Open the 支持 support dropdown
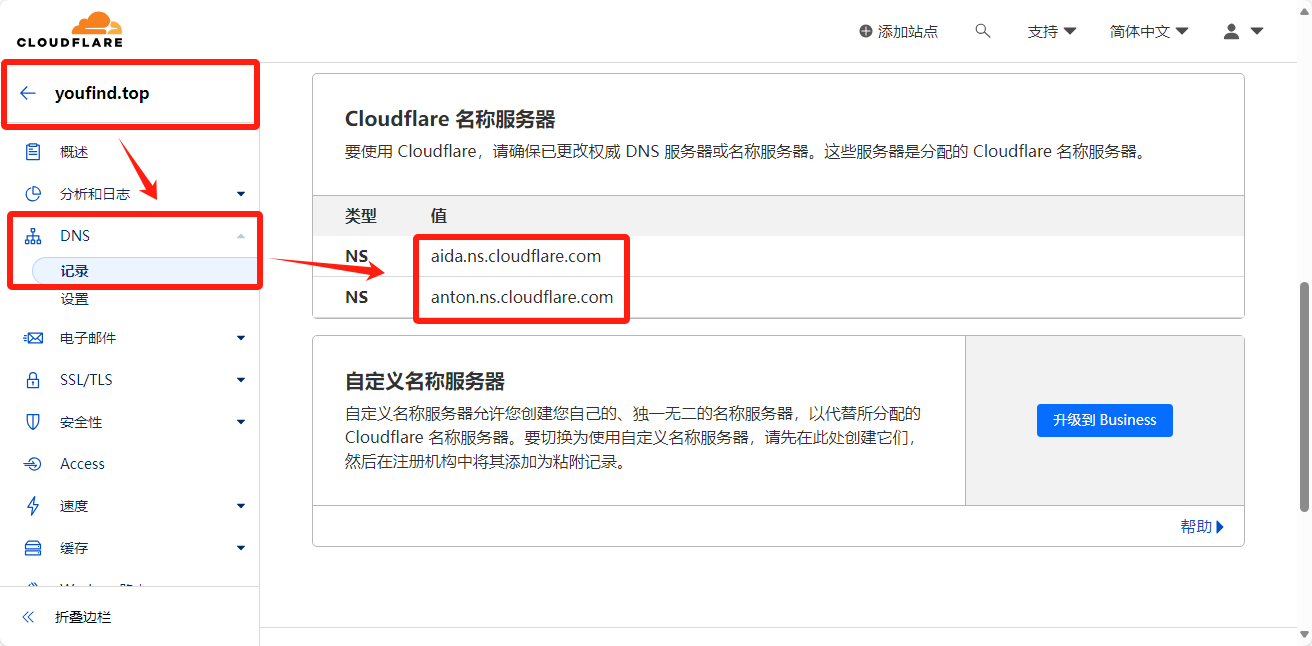 click(x=1051, y=31)
